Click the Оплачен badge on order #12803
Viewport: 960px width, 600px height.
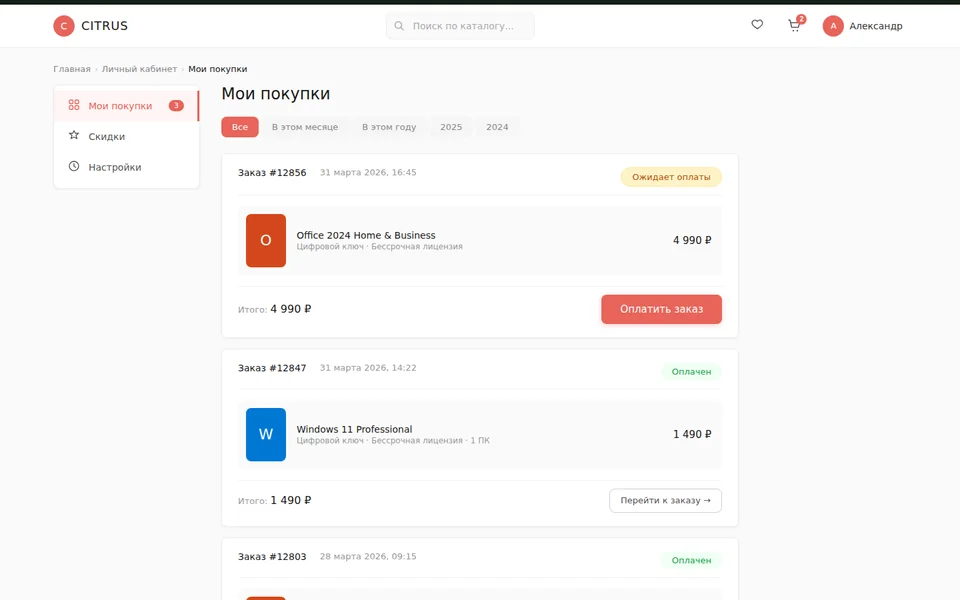point(691,560)
